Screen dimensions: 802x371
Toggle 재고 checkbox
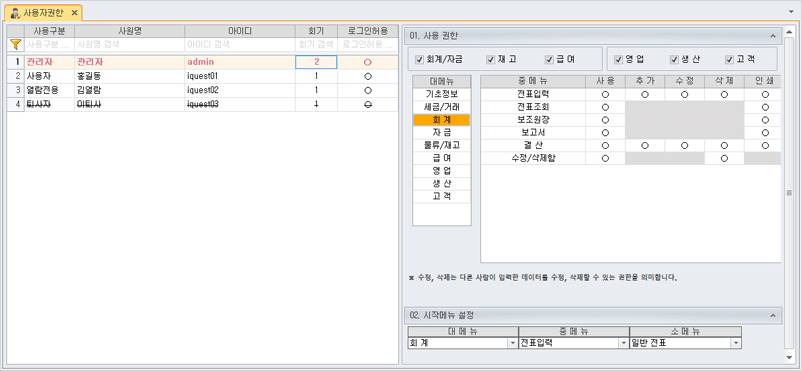(491, 59)
